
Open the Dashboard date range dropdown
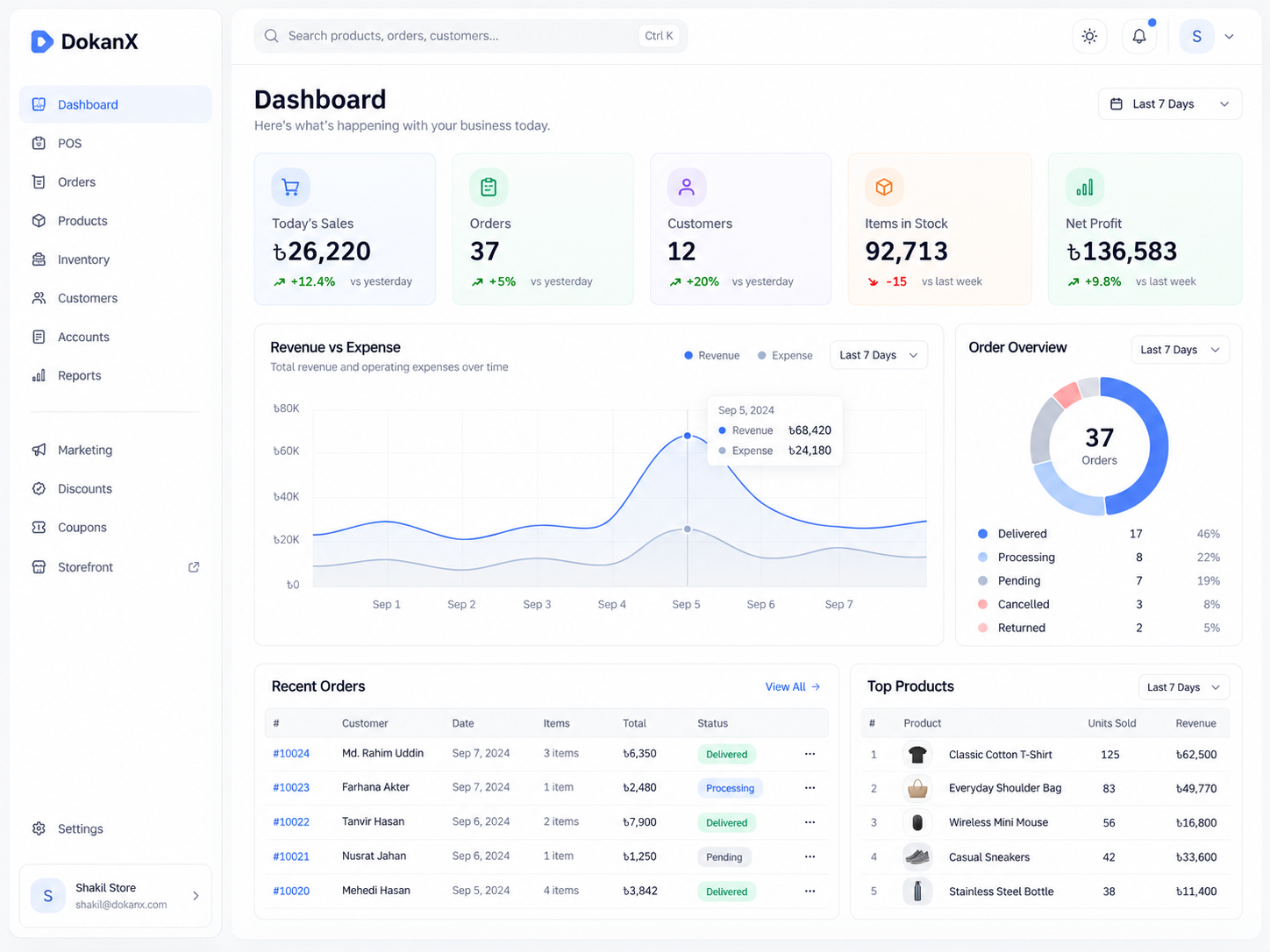coord(1170,103)
